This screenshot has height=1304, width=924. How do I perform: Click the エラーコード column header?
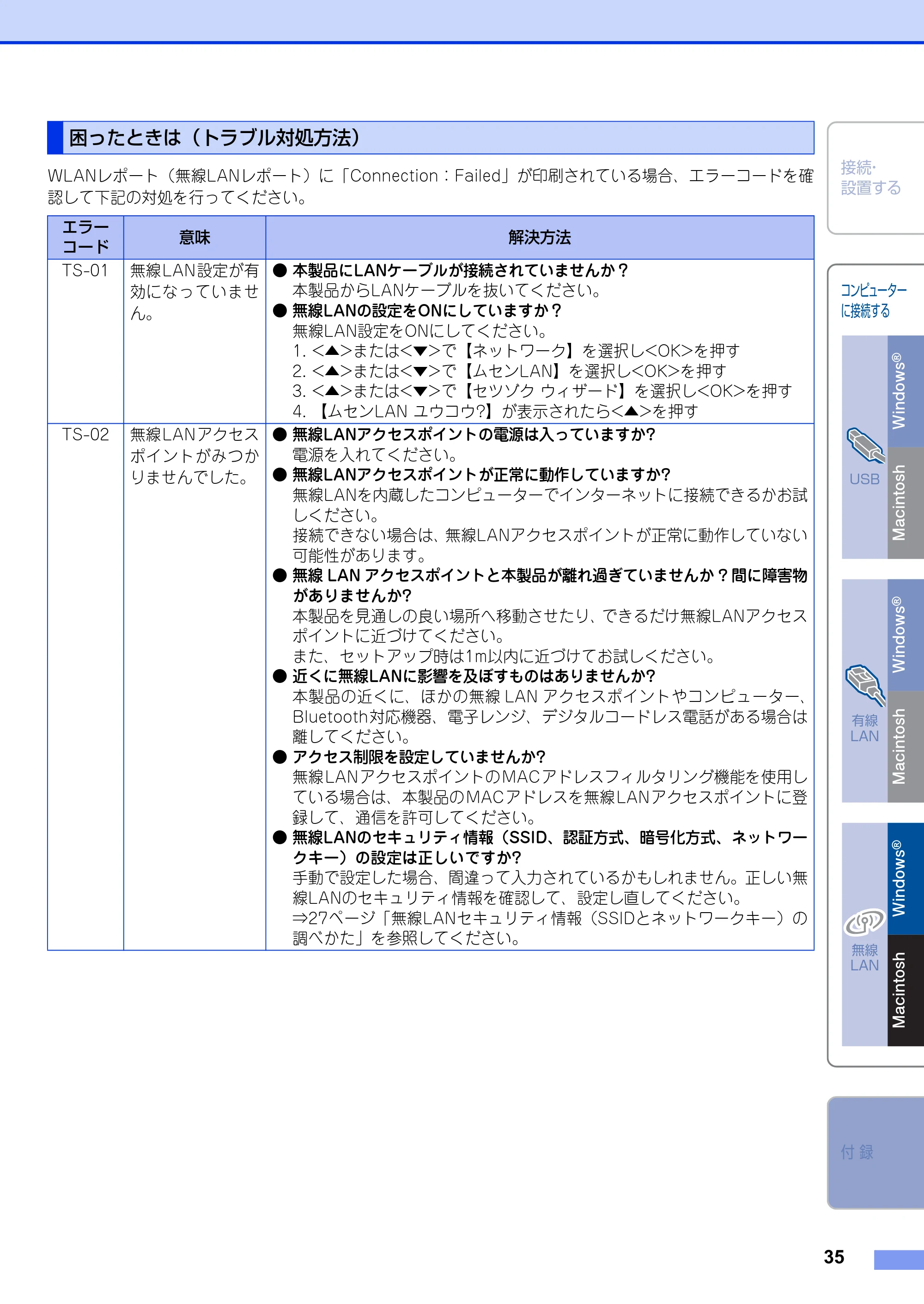85,237
